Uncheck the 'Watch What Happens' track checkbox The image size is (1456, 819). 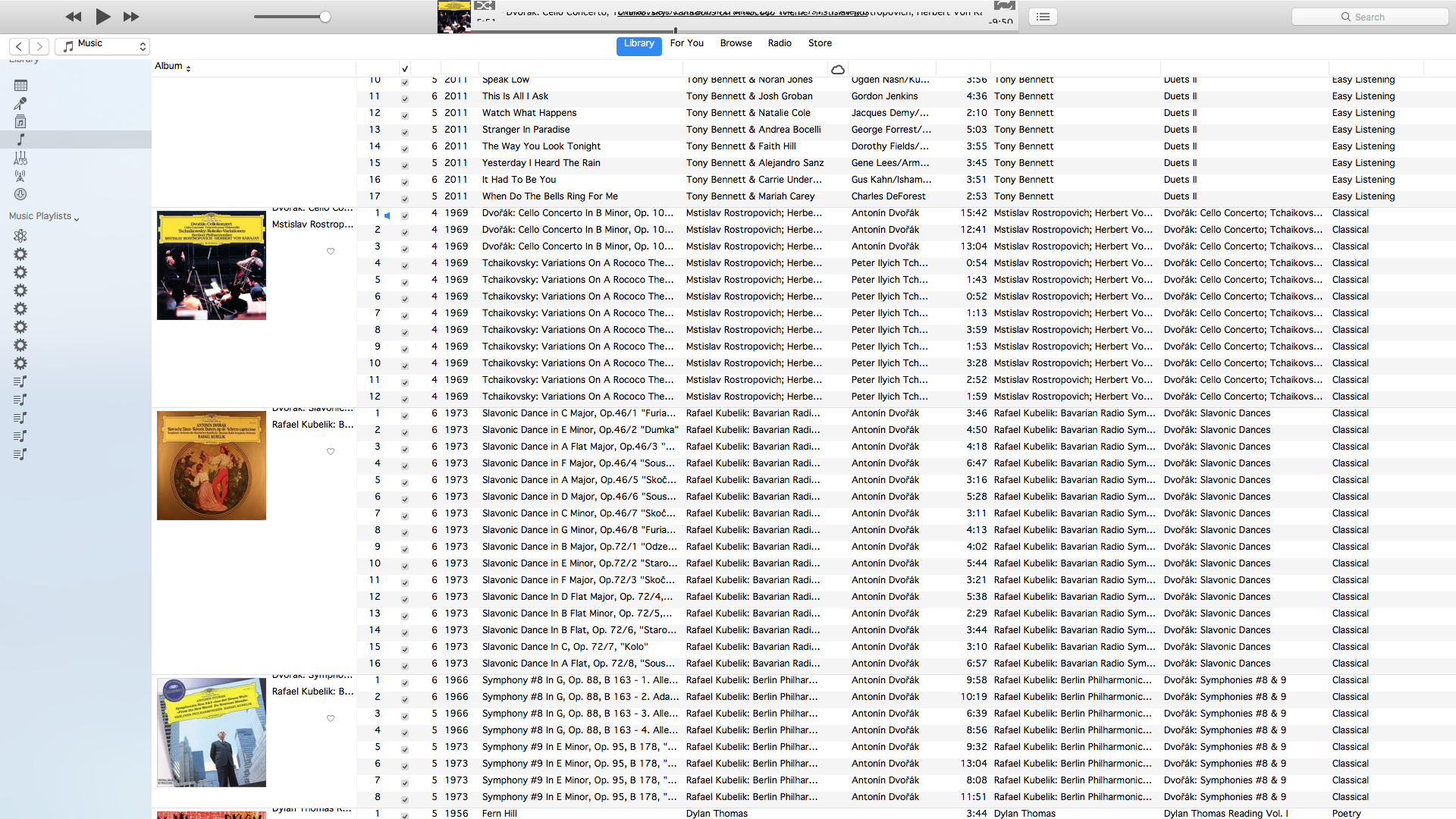tap(405, 115)
